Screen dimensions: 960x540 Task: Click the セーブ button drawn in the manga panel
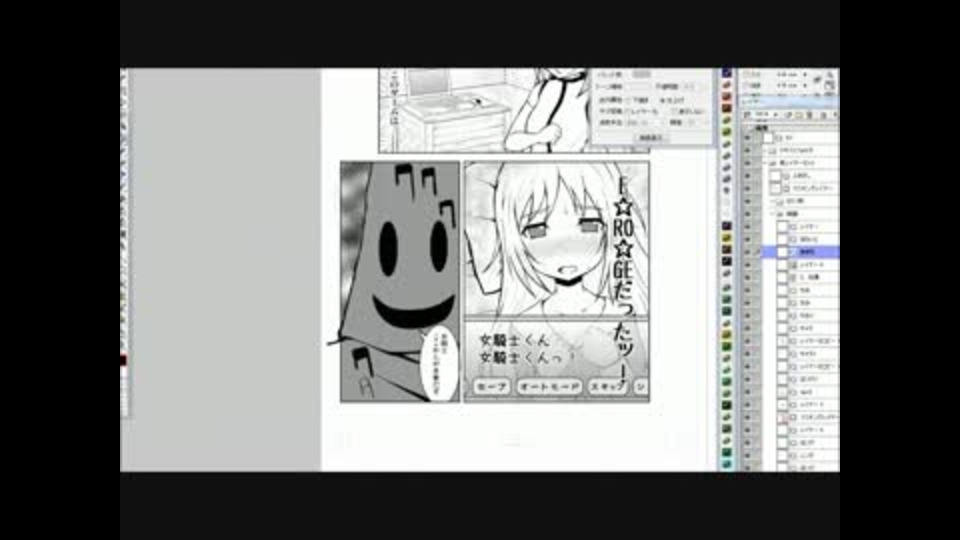point(492,387)
